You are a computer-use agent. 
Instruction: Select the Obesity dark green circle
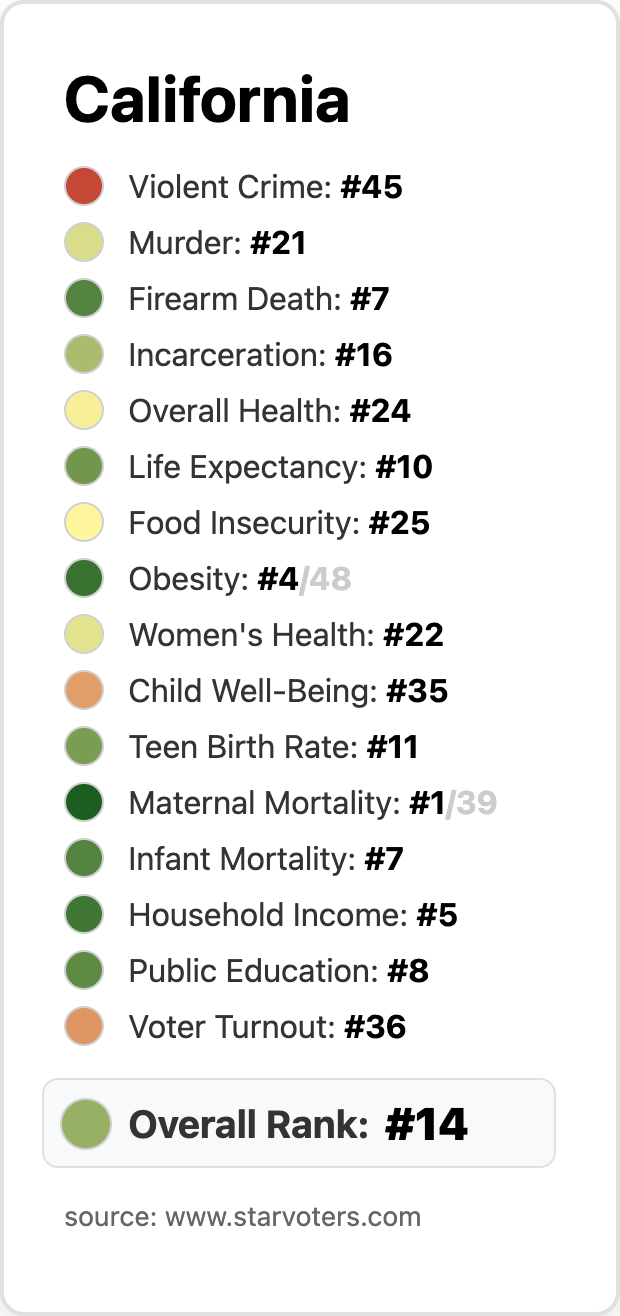(84, 579)
